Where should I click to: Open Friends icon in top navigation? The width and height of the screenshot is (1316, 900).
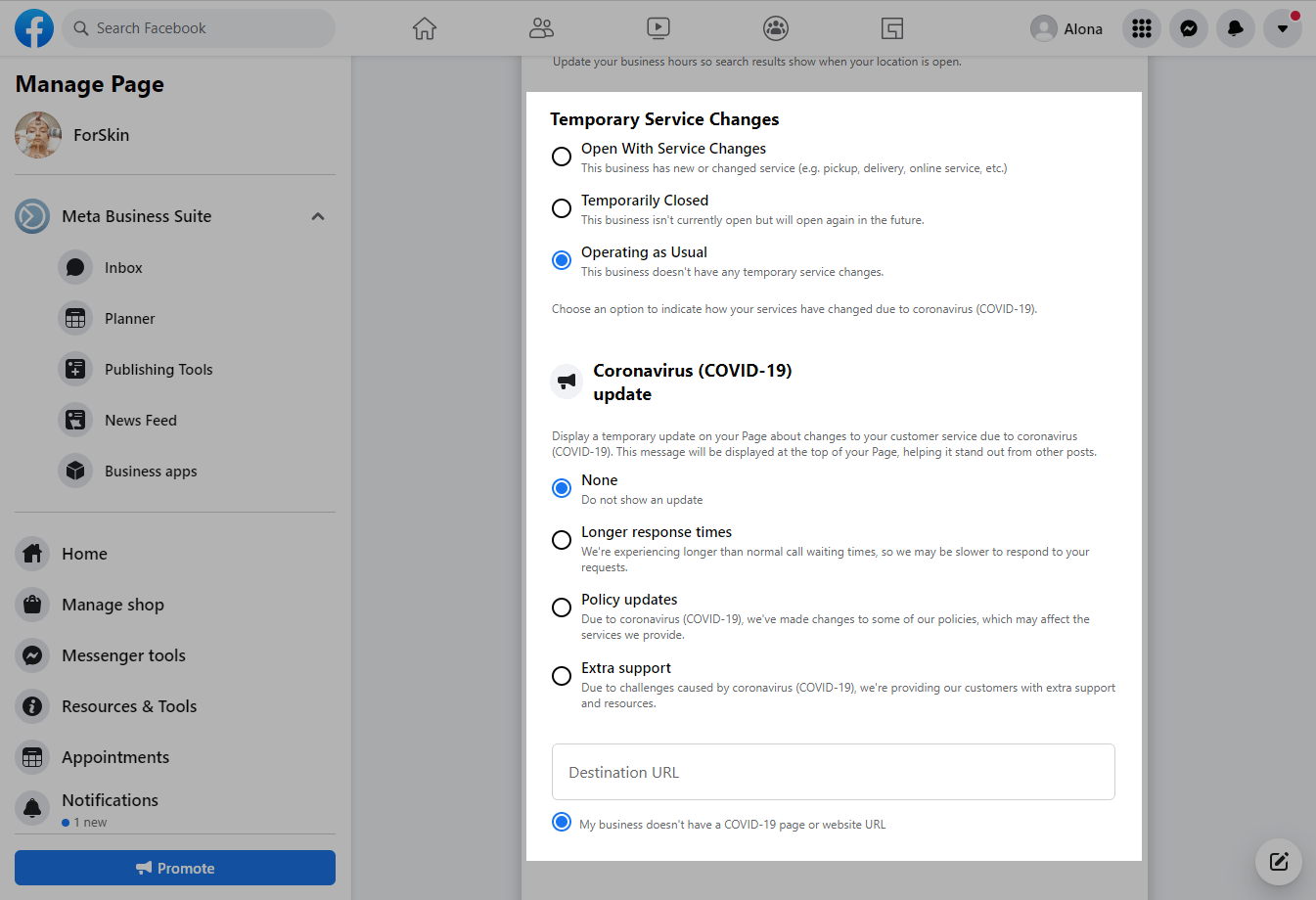point(541,28)
